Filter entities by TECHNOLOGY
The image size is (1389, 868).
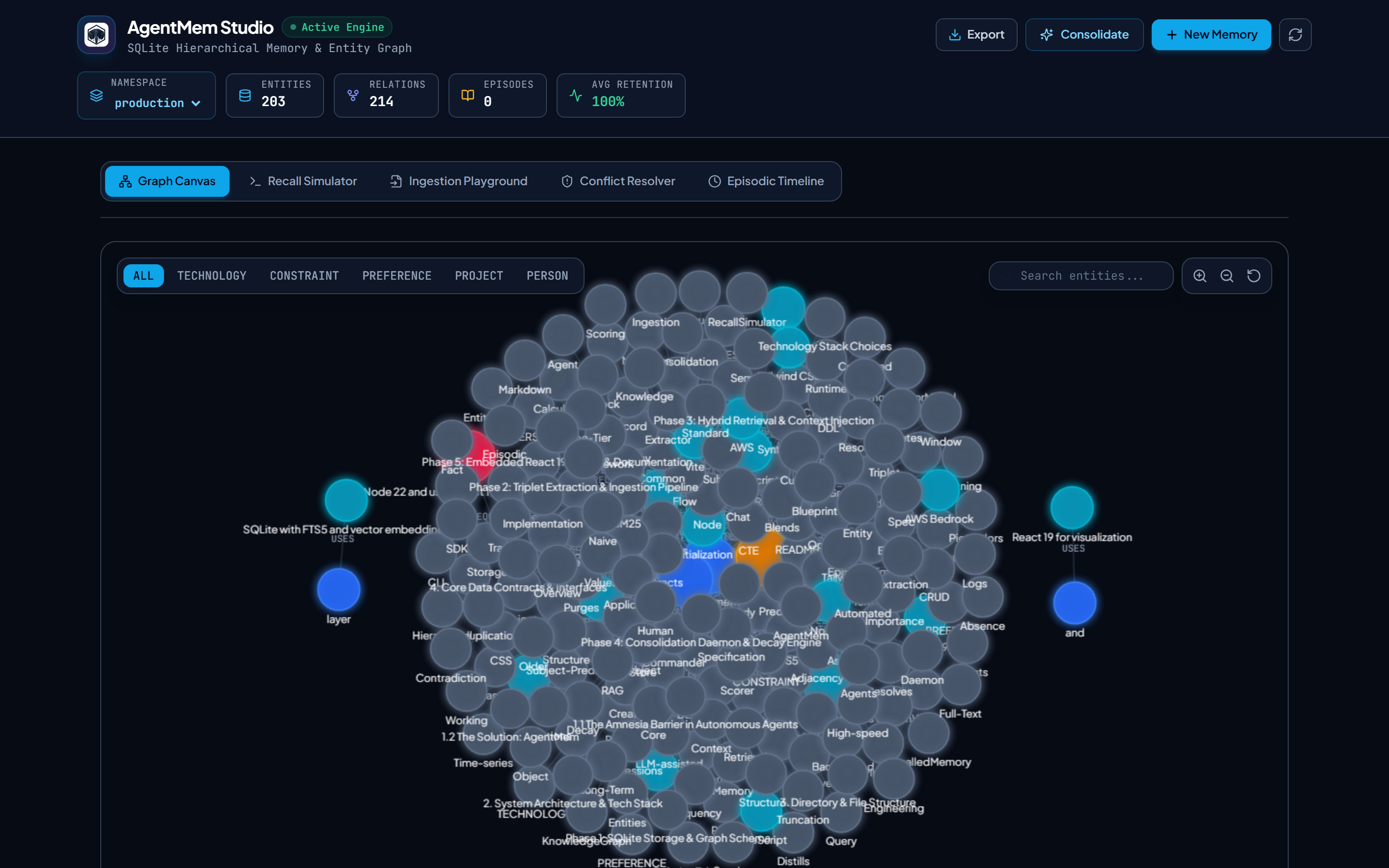click(212, 275)
